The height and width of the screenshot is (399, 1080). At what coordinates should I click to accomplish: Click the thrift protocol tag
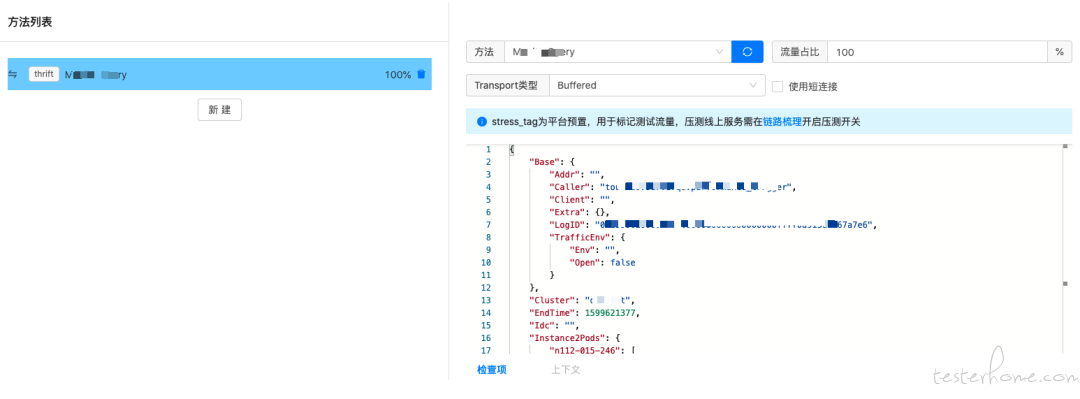(43, 74)
